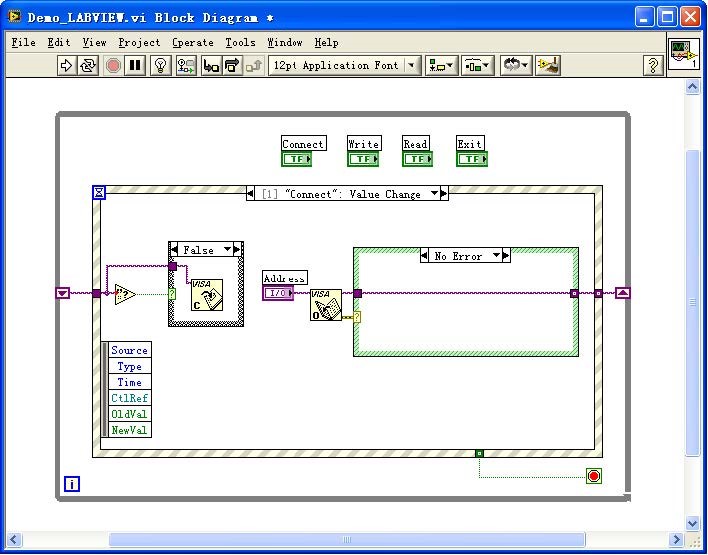Open the No Error case selector dropdown

(496, 256)
